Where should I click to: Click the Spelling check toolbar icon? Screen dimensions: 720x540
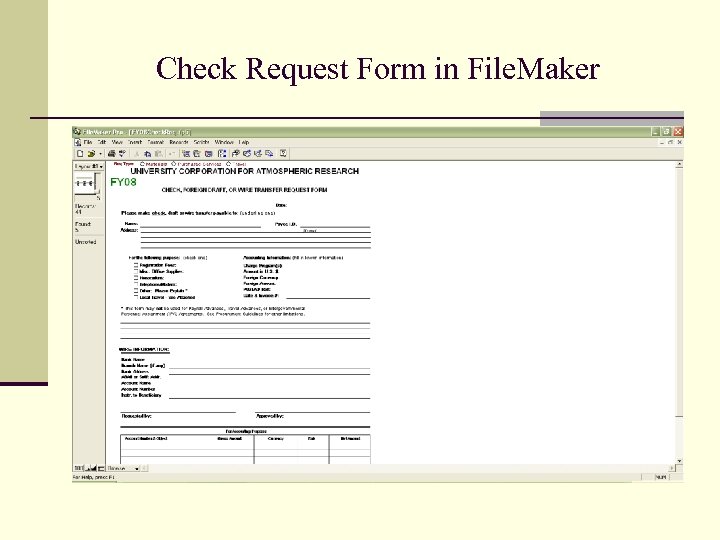tap(122, 154)
